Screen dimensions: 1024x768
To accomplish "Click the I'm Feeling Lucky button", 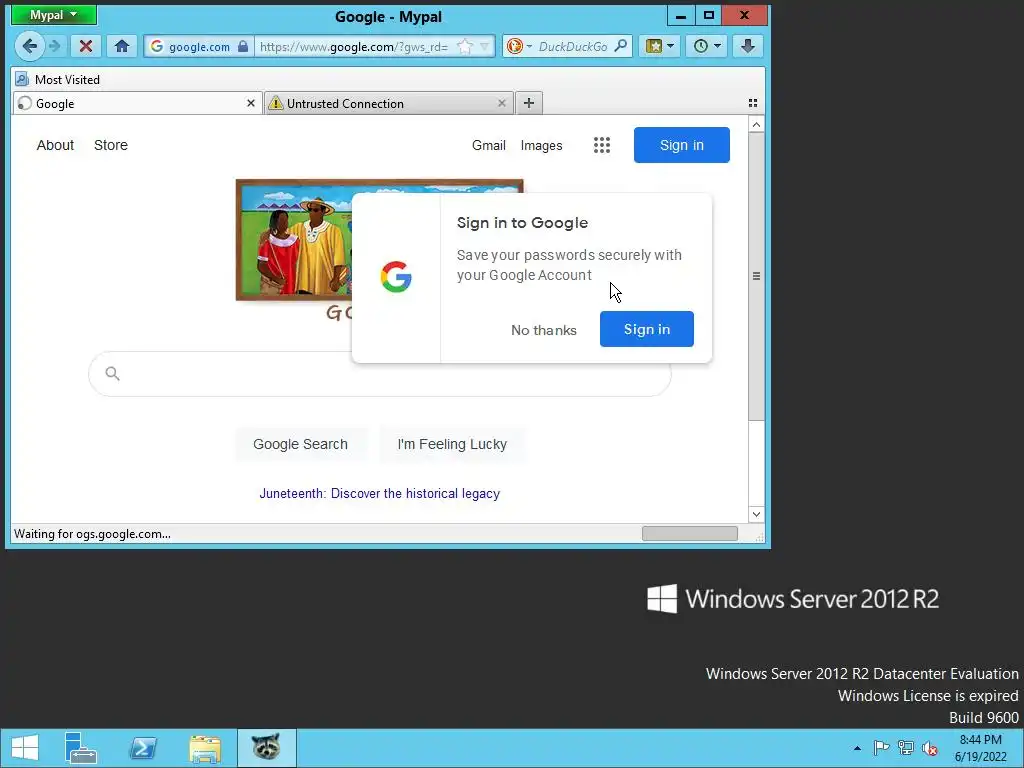I will click(452, 444).
